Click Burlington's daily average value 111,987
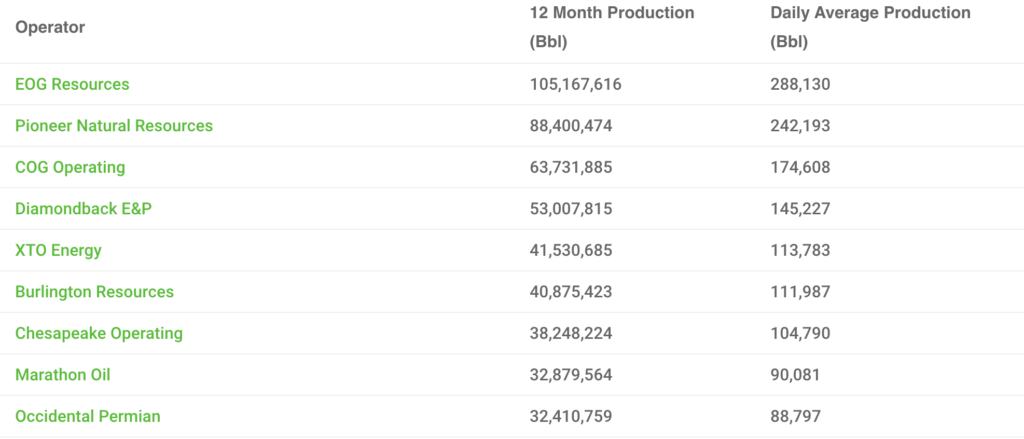The image size is (1024, 439). pyautogui.click(x=800, y=292)
